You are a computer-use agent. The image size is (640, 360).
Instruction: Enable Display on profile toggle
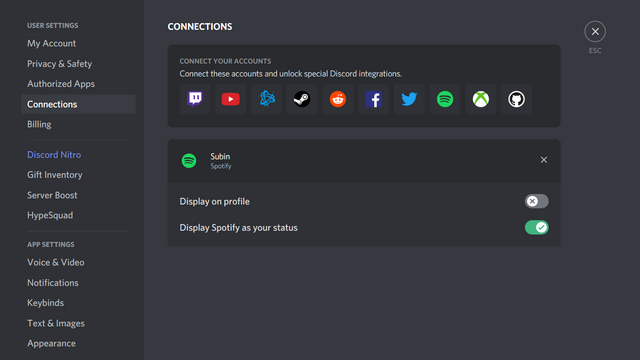coord(536,201)
